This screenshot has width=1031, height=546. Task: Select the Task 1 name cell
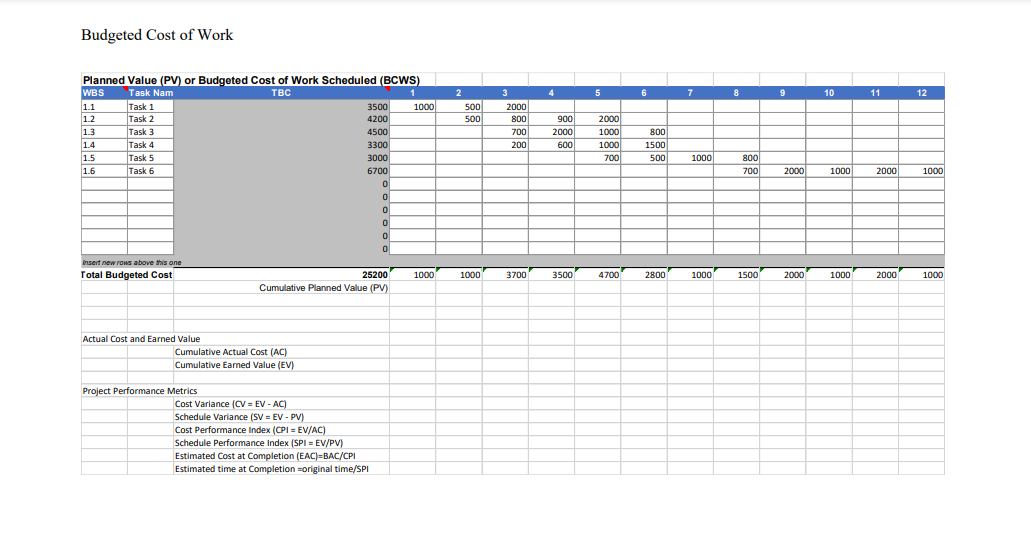pos(151,107)
